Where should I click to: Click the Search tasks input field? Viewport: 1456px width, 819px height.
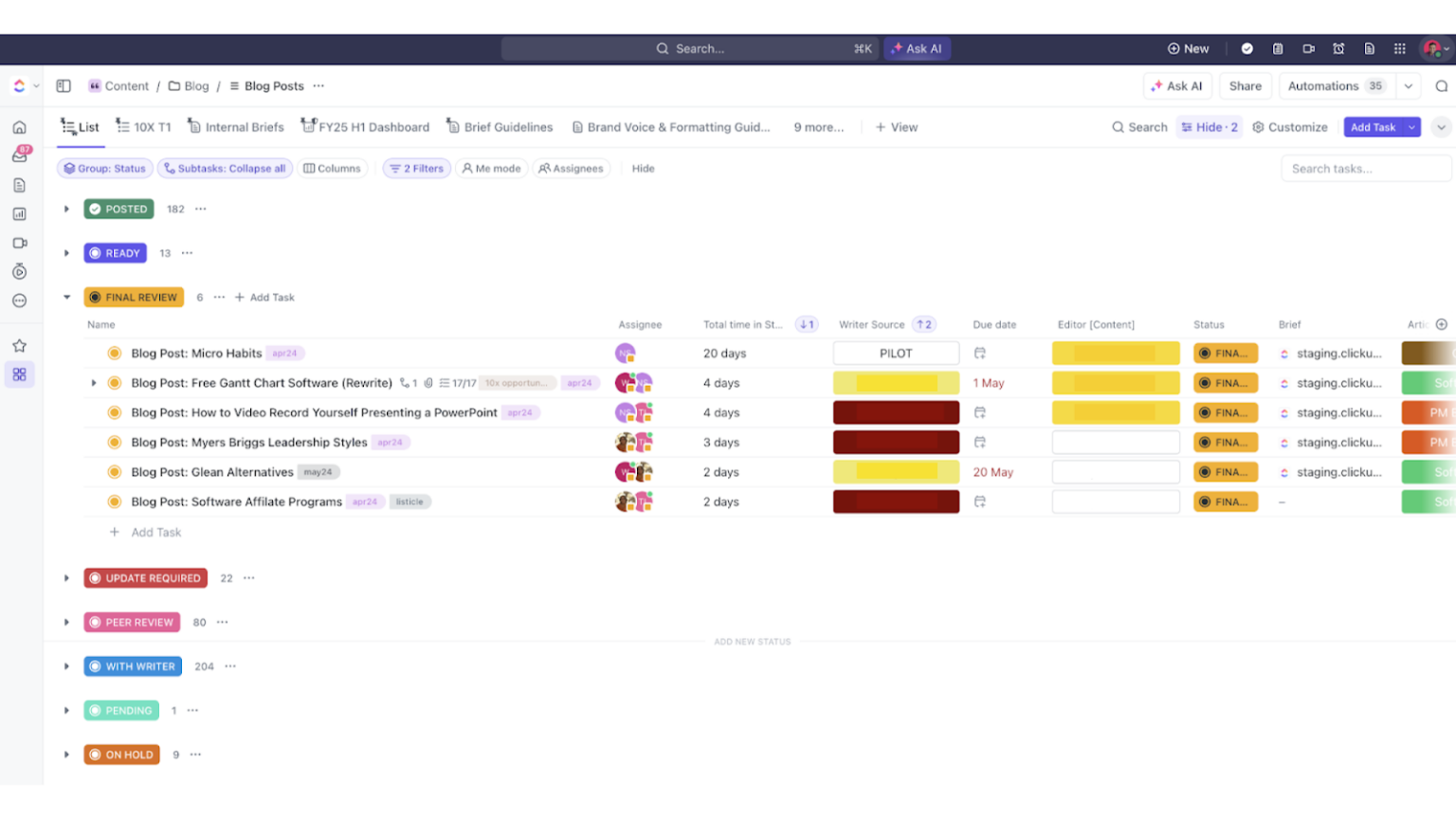[1365, 168]
